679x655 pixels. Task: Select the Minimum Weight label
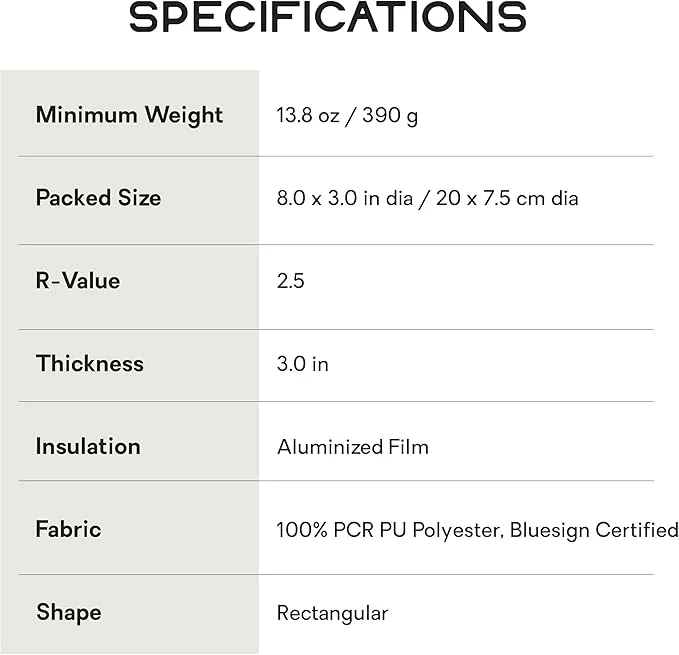[x=129, y=116]
